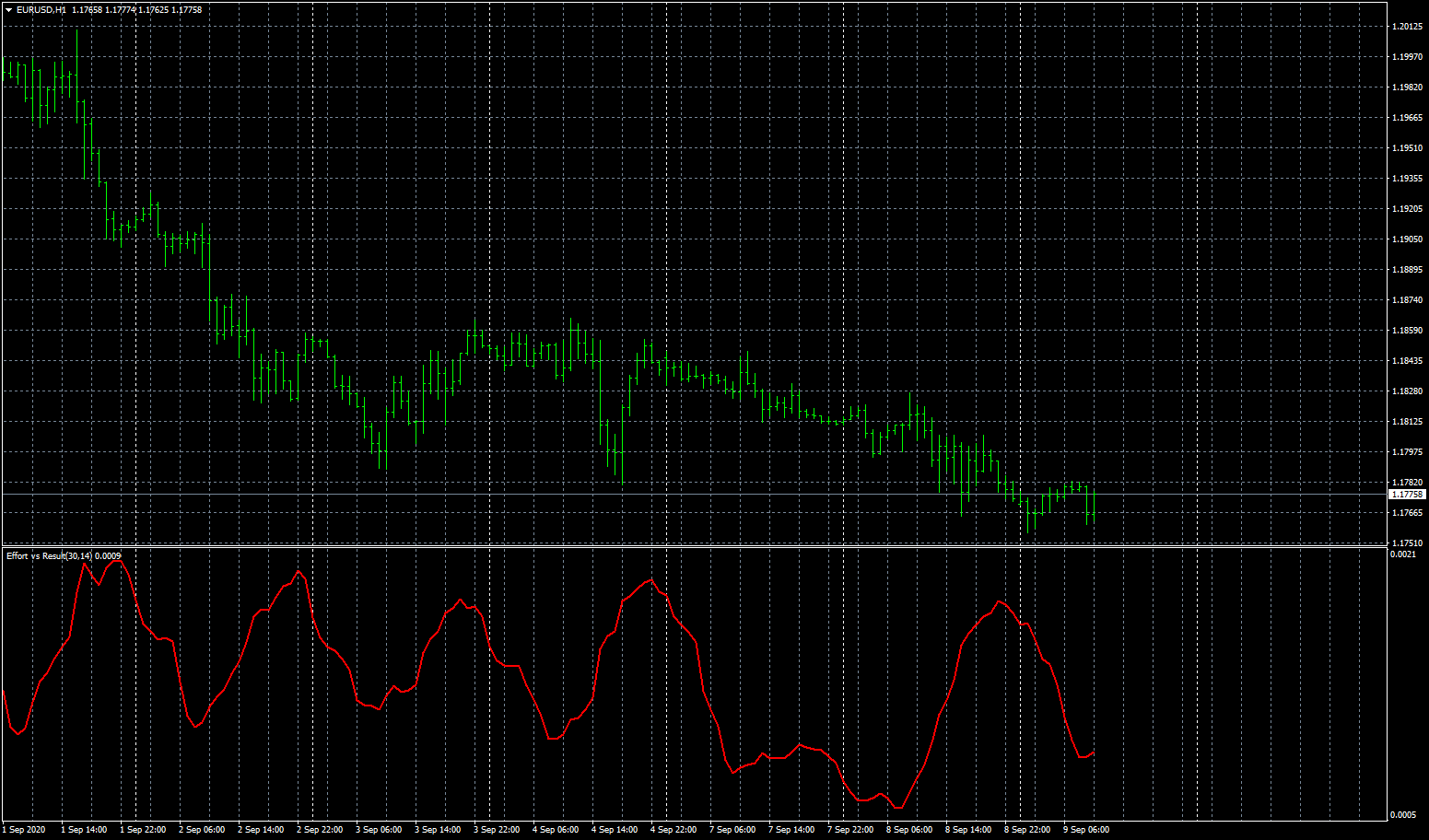Click the 1.18740 price scale value
This screenshot has height=840, width=1429.
1407,300
